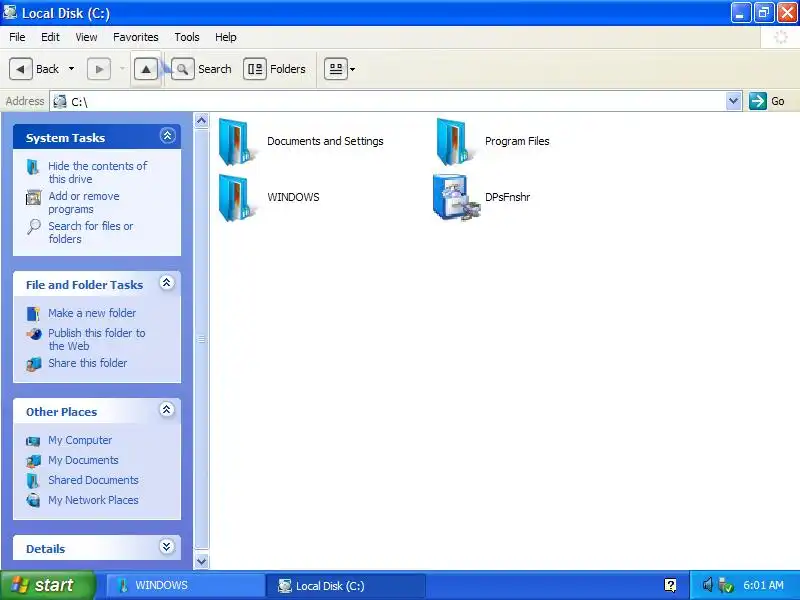800x600 pixels.
Task: Click the task pane scrollbar up arrow
Action: pyautogui.click(x=202, y=121)
